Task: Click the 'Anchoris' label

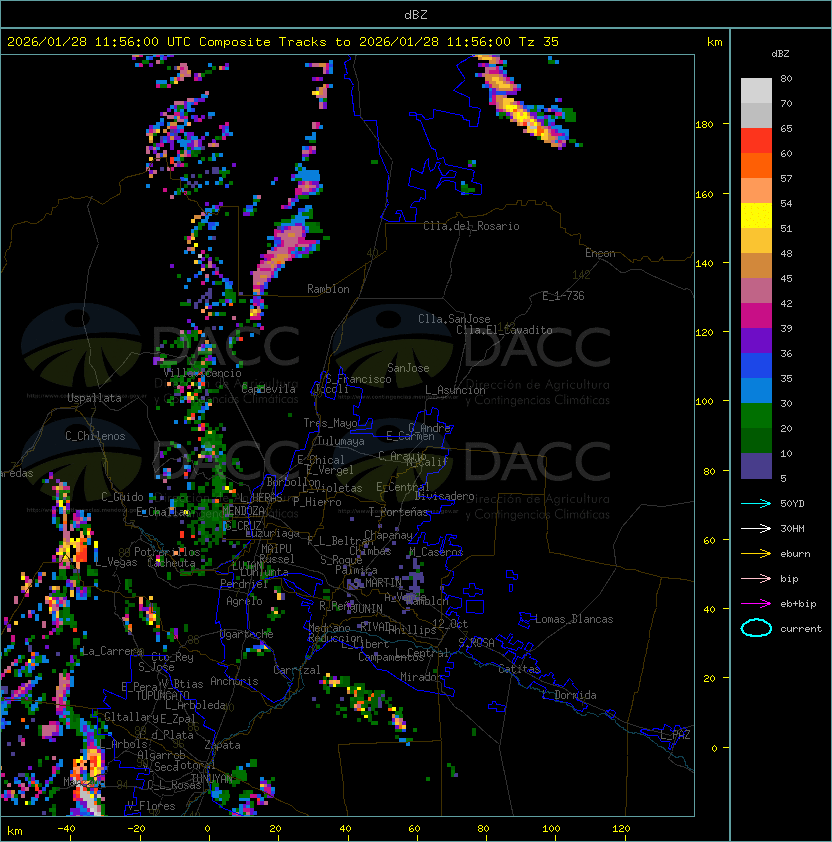Action: [x=234, y=681]
